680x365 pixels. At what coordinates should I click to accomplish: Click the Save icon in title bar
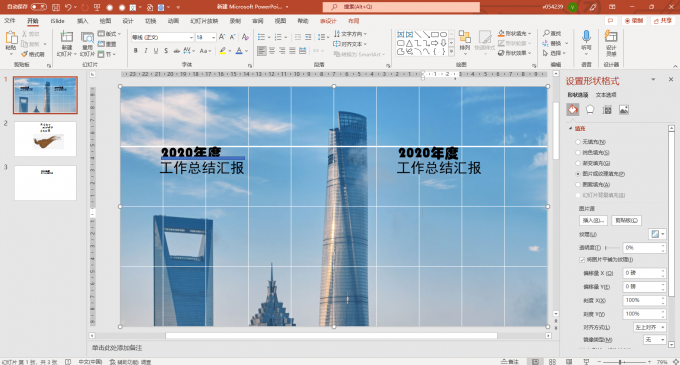56,7
